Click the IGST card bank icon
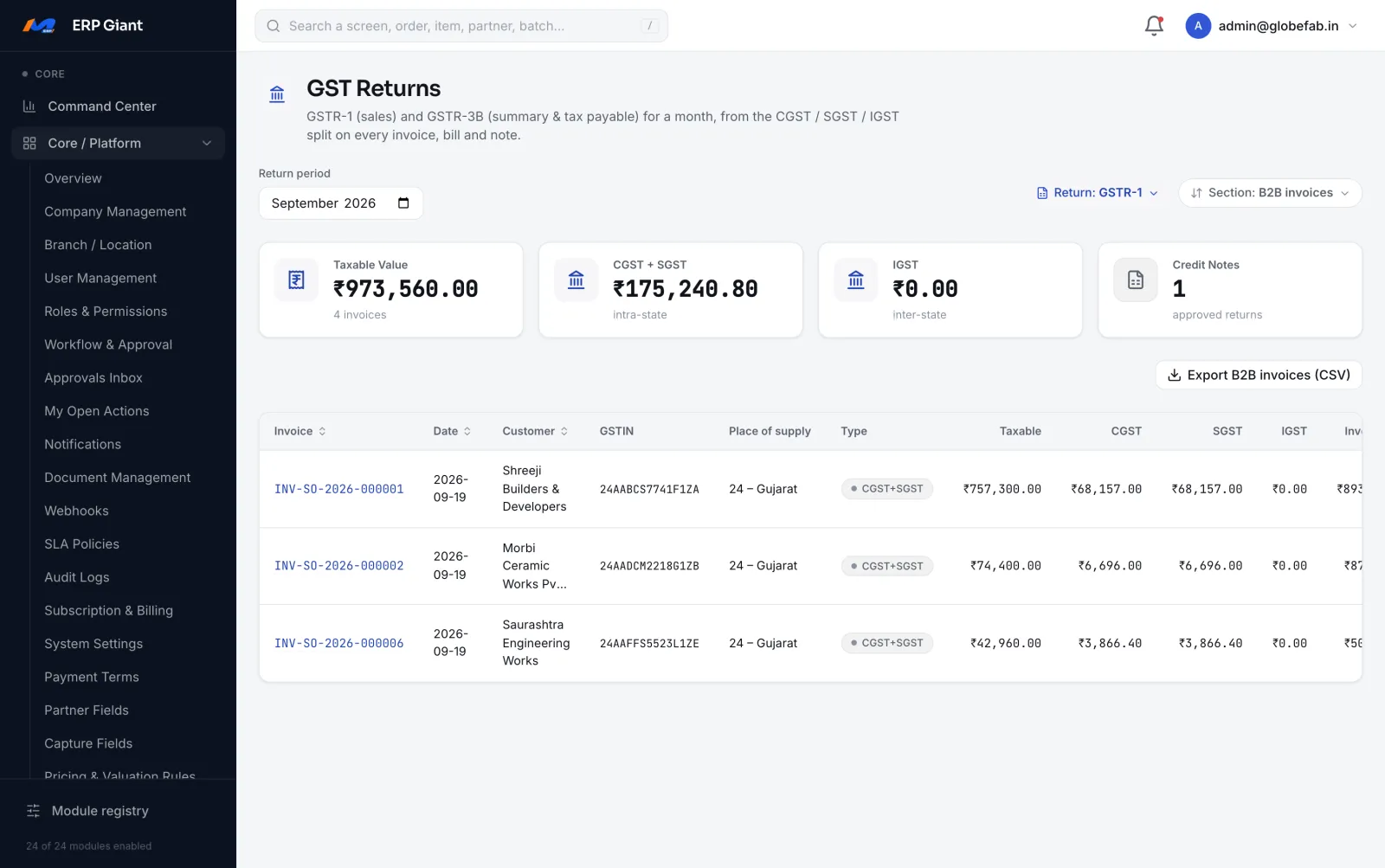Image resolution: width=1385 pixels, height=868 pixels. pos(855,280)
